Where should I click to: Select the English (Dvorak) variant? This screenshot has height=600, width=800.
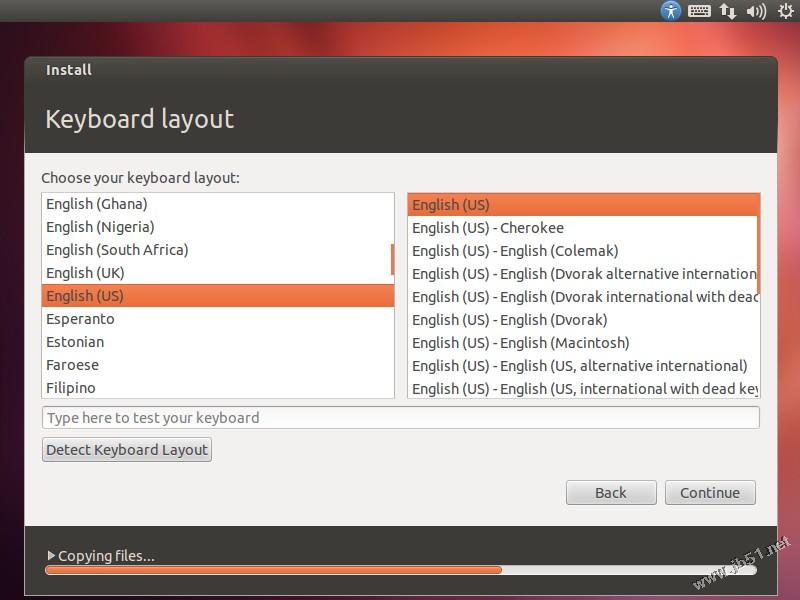click(x=583, y=320)
